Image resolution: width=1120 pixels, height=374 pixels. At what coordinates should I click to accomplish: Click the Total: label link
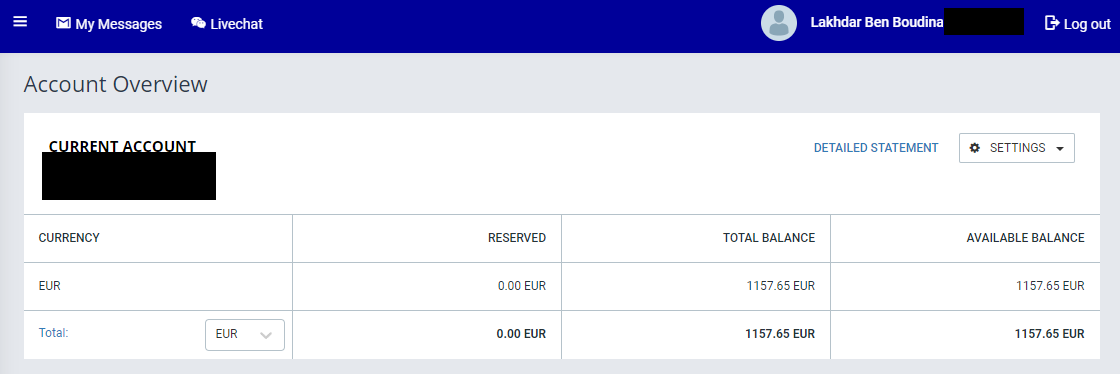54,333
